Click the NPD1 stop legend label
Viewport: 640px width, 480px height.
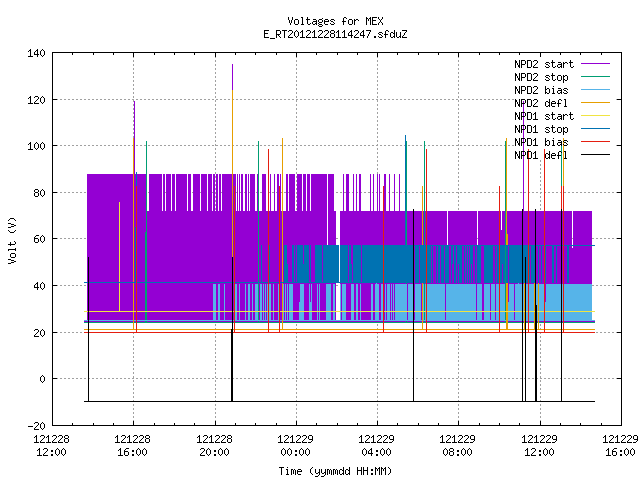click(x=541, y=129)
